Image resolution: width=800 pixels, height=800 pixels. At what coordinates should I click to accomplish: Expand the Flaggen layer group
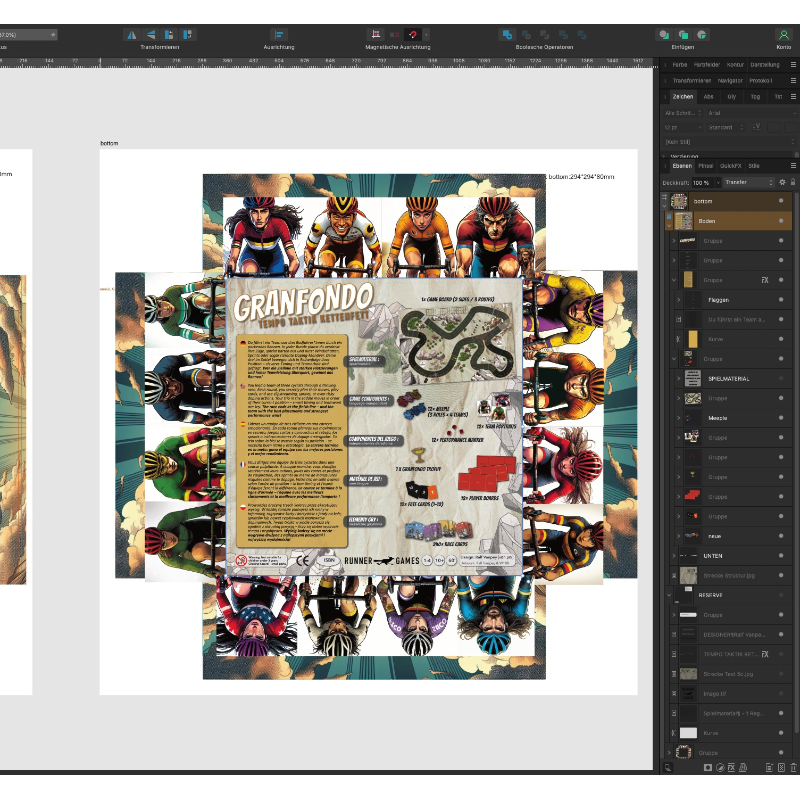point(679,300)
